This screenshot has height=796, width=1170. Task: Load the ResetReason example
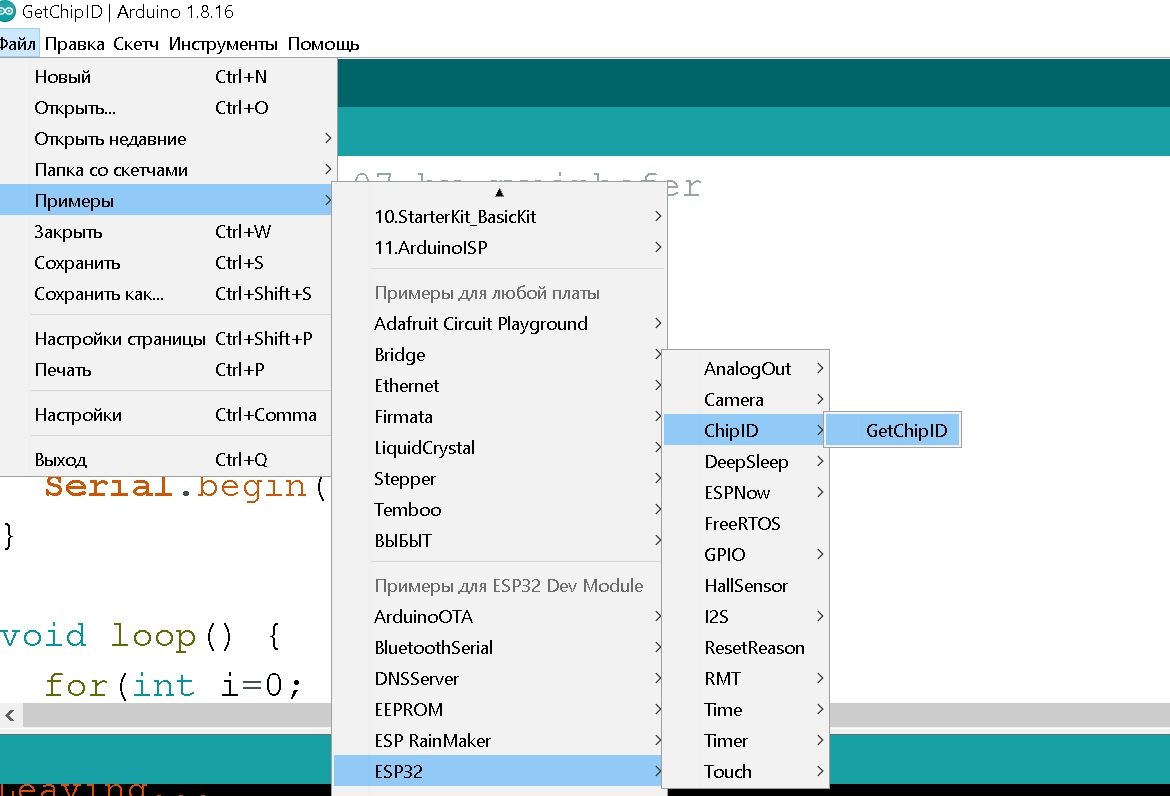(745, 648)
